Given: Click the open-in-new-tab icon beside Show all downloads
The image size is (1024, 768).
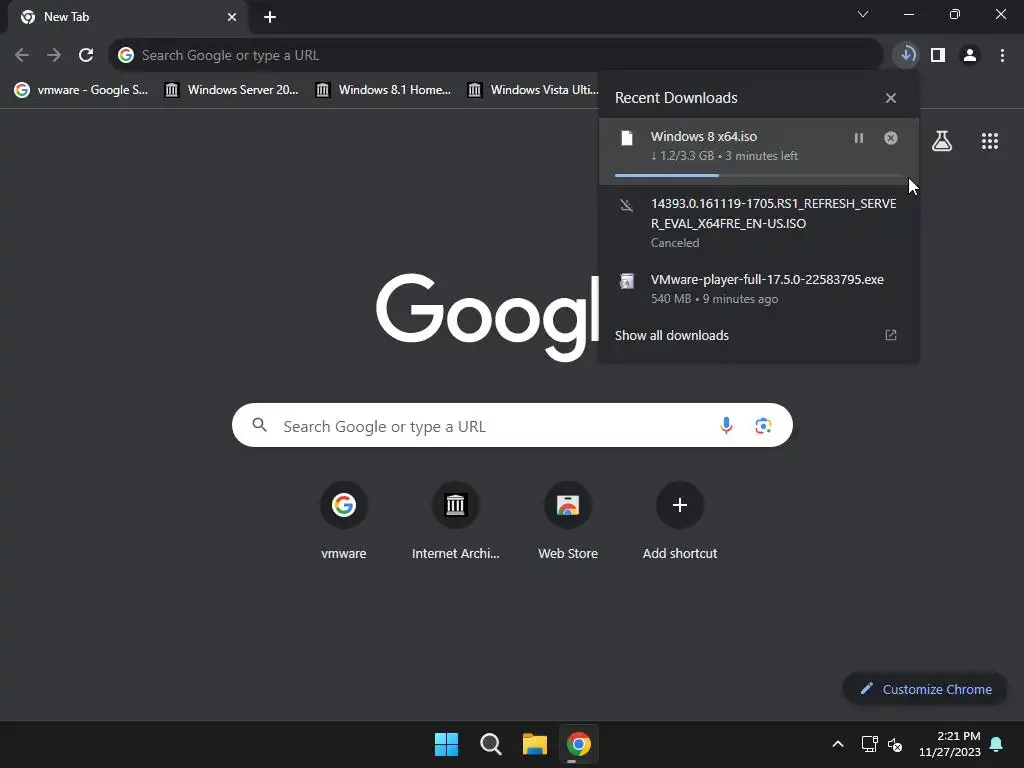Looking at the screenshot, I should click(x=891, y=335).
